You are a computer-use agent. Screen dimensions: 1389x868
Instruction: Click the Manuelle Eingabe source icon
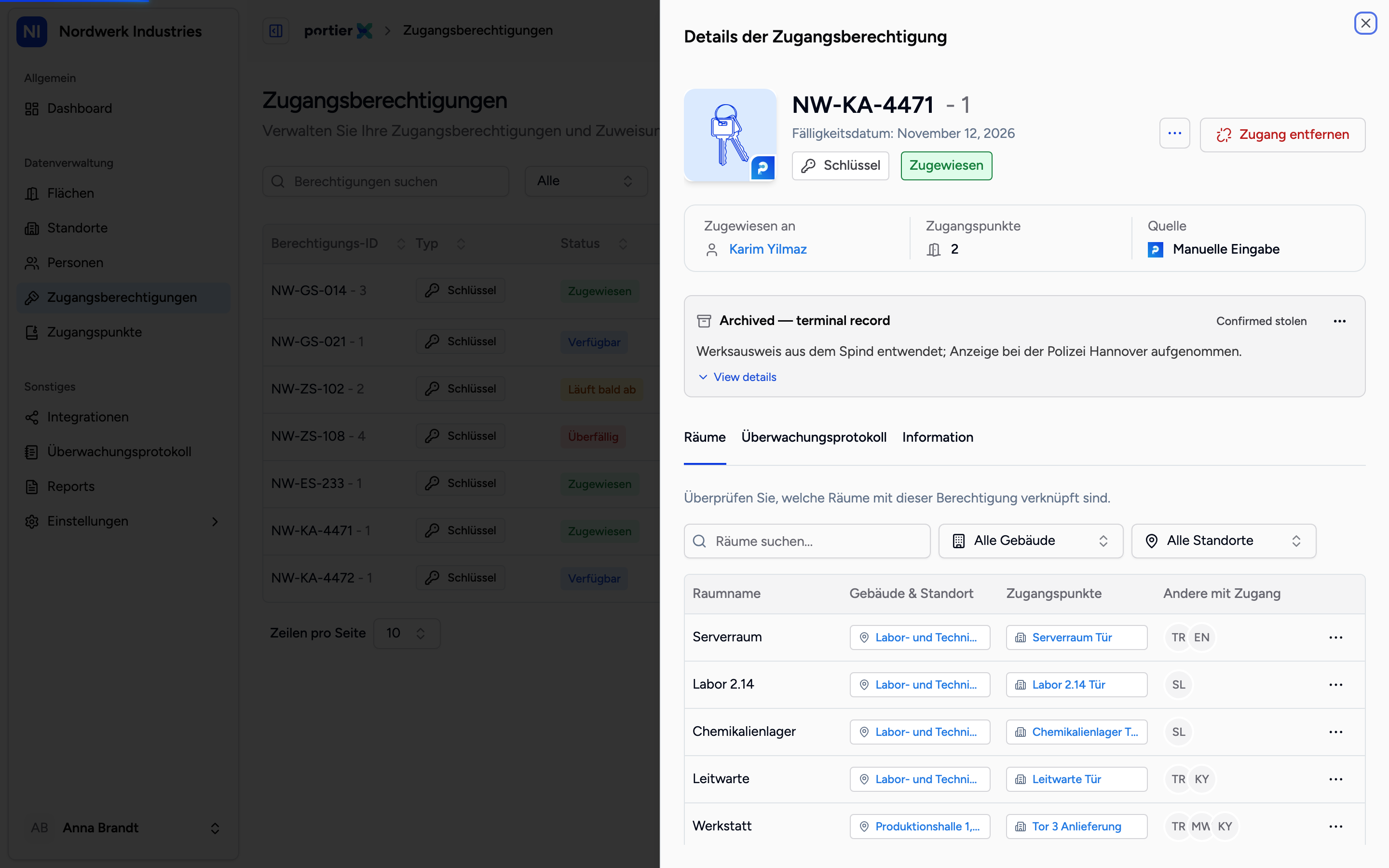(1156, 250)
